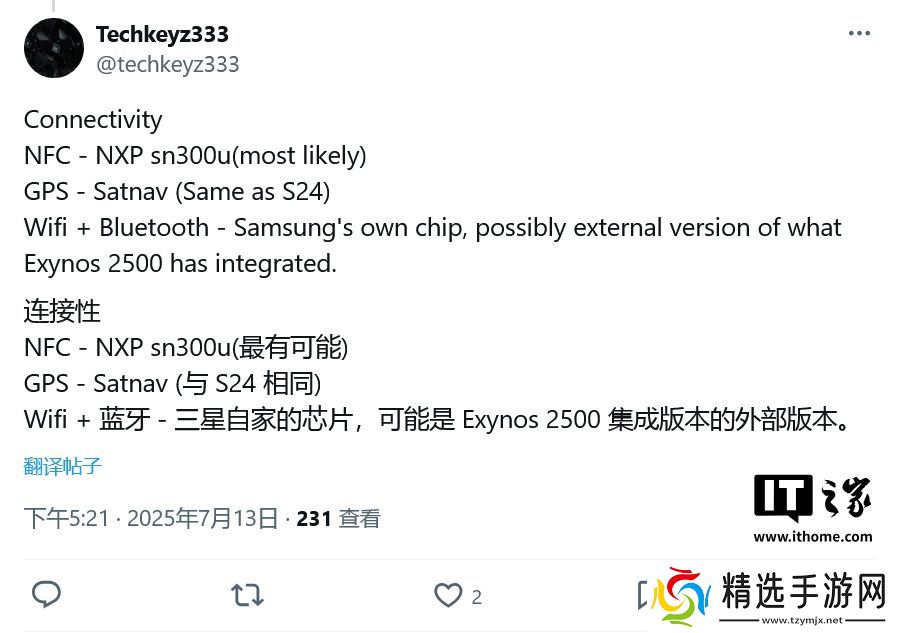Click the www.ithome.com URL text
The width and height of the screenshot is (897, 633).
[x=813, y=537]
